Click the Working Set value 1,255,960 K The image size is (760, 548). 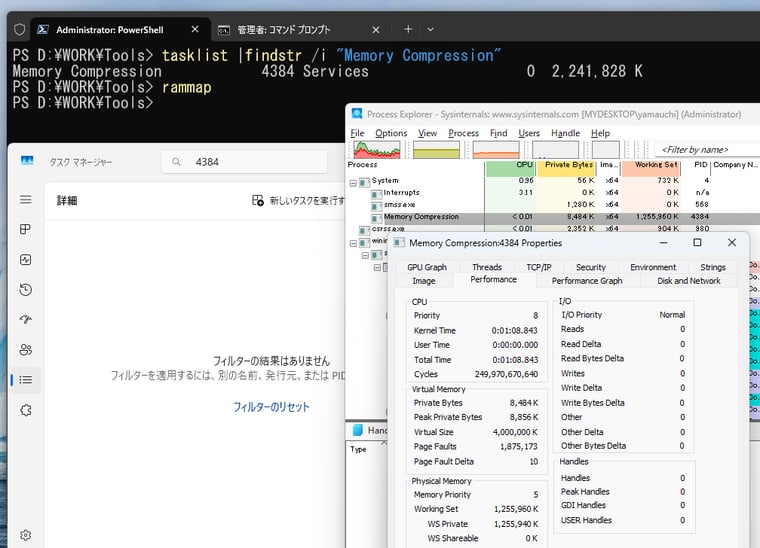pyautogui.click(x=516, y=509)
